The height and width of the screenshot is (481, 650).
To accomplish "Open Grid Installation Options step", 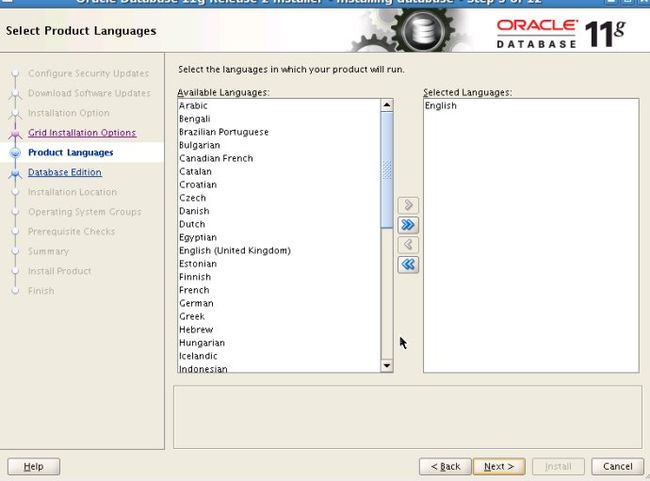I will tap(82, 133).
